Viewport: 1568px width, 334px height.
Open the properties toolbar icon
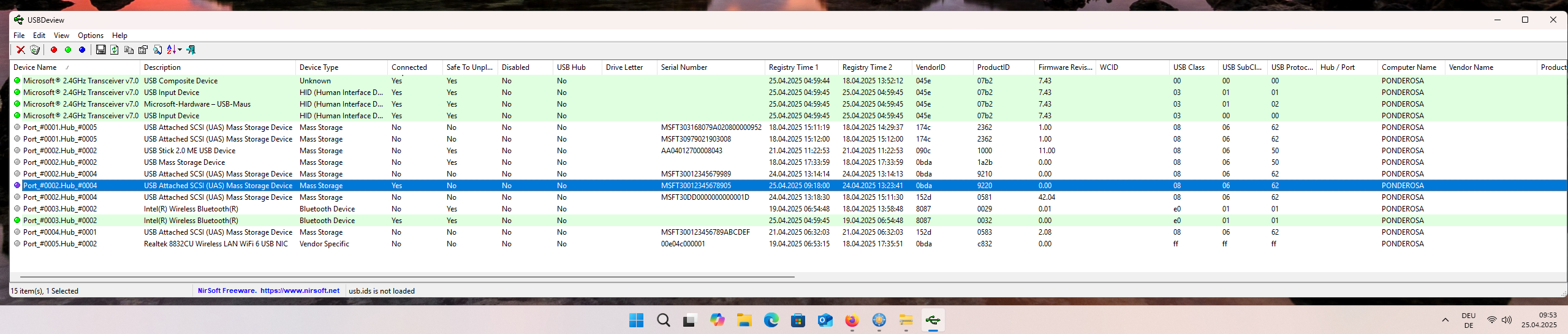coord(143,50)
